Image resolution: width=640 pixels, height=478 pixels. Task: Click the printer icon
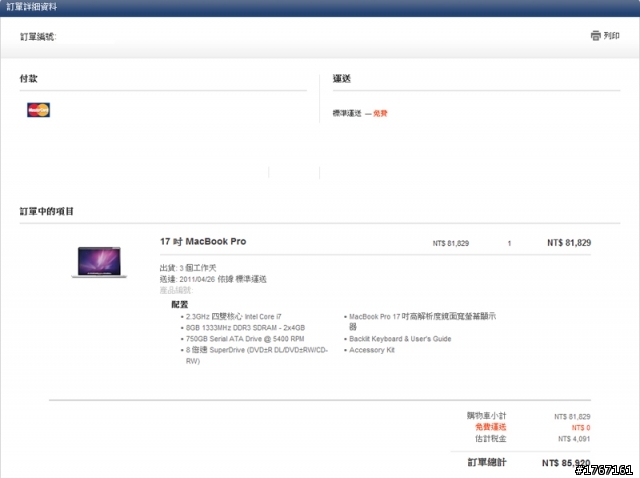point(596,36)
